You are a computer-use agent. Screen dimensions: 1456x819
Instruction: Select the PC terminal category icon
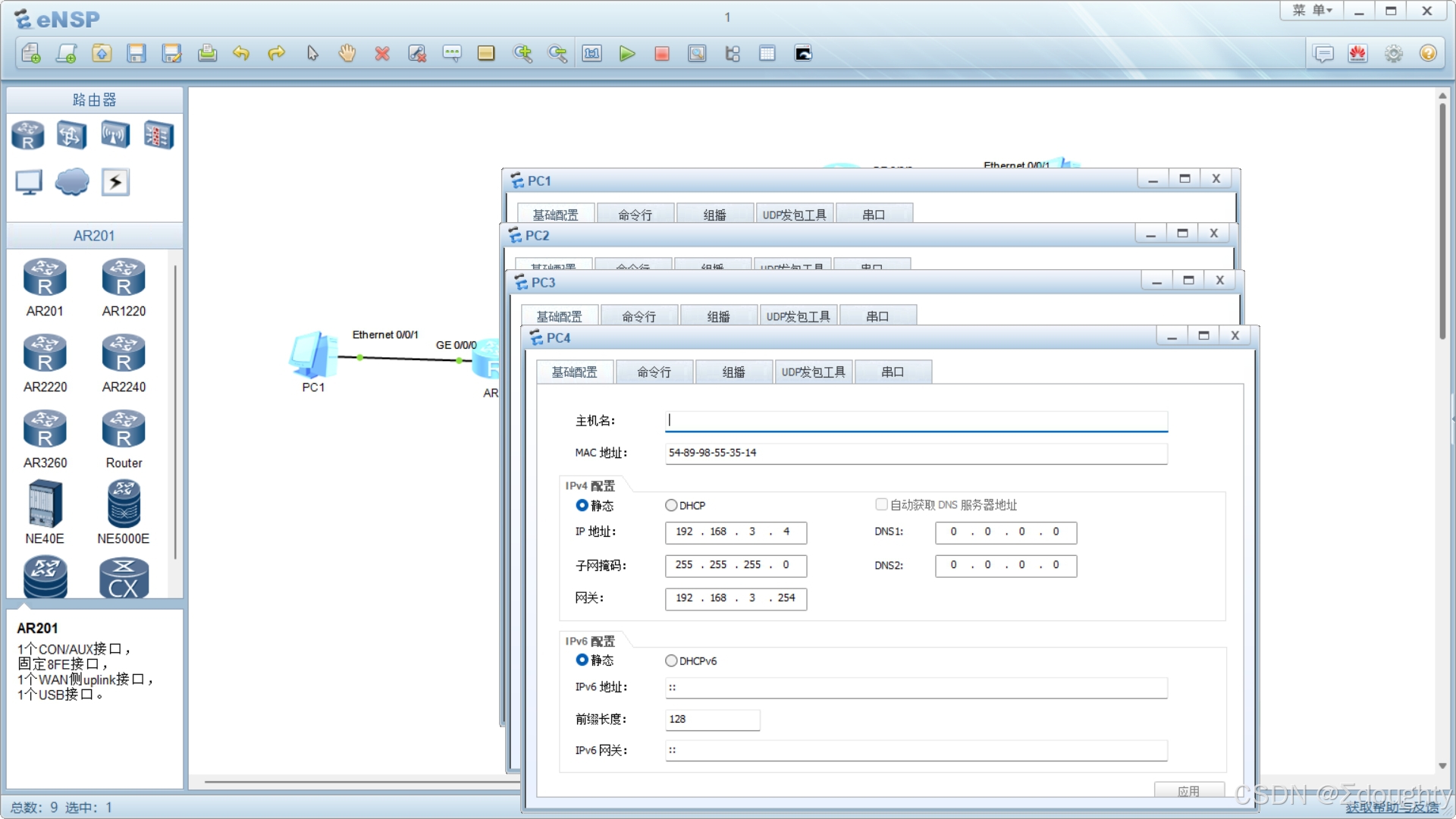point(29,182)
